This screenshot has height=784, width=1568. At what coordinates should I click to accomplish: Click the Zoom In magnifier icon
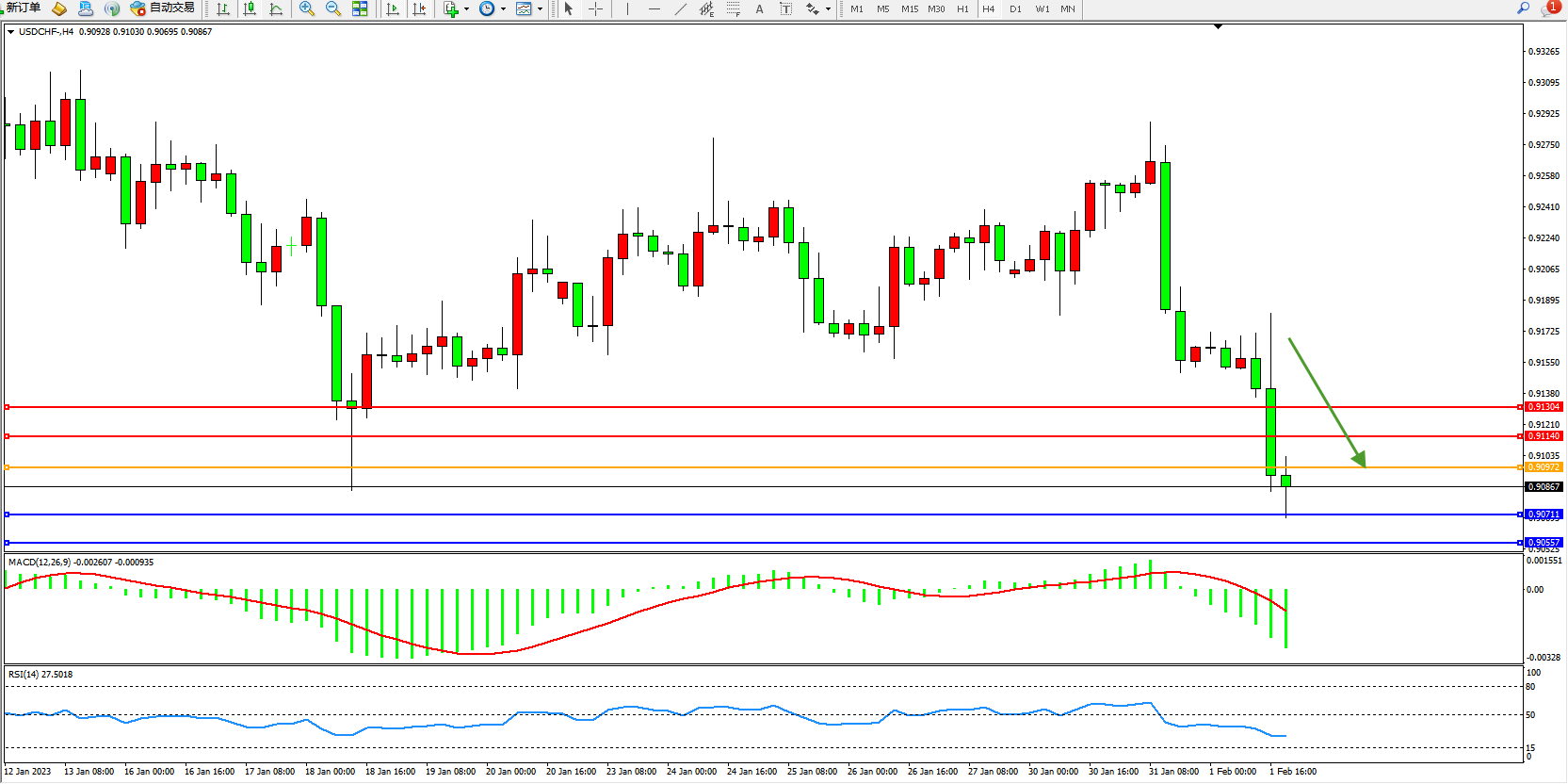(x=306, y=8)
